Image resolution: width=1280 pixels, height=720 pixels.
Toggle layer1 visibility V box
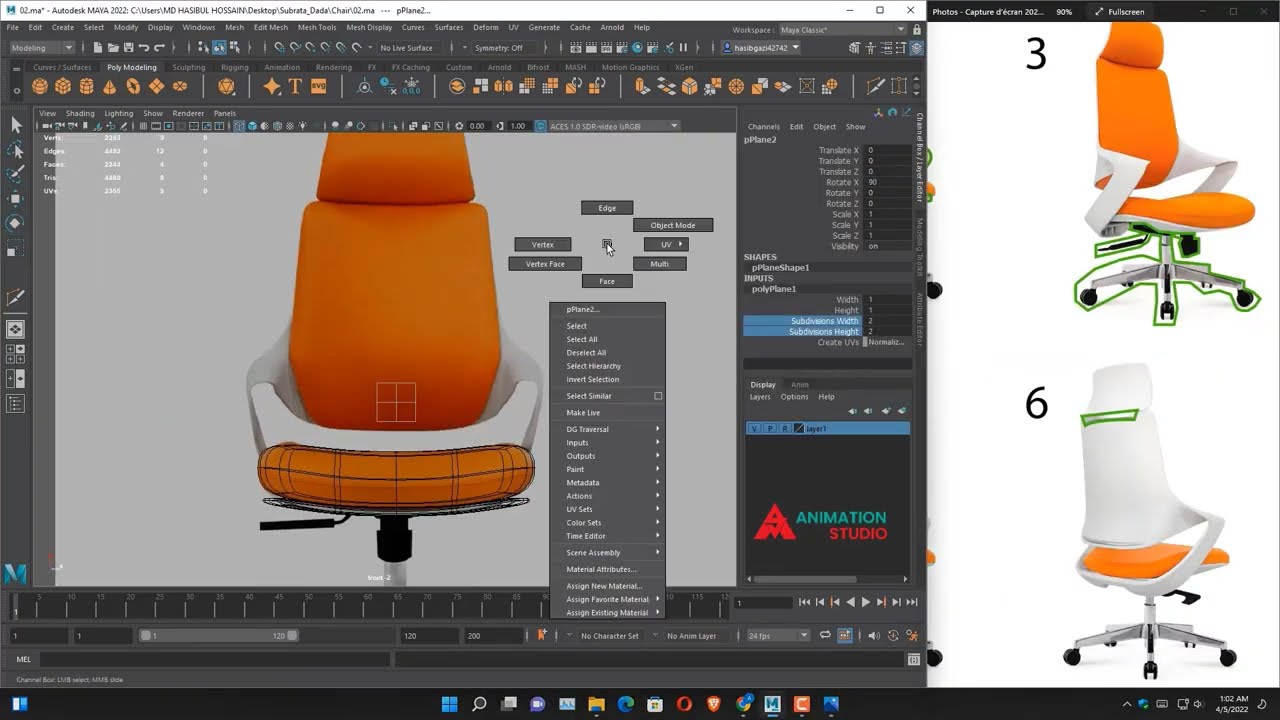[x=755, y=428]
